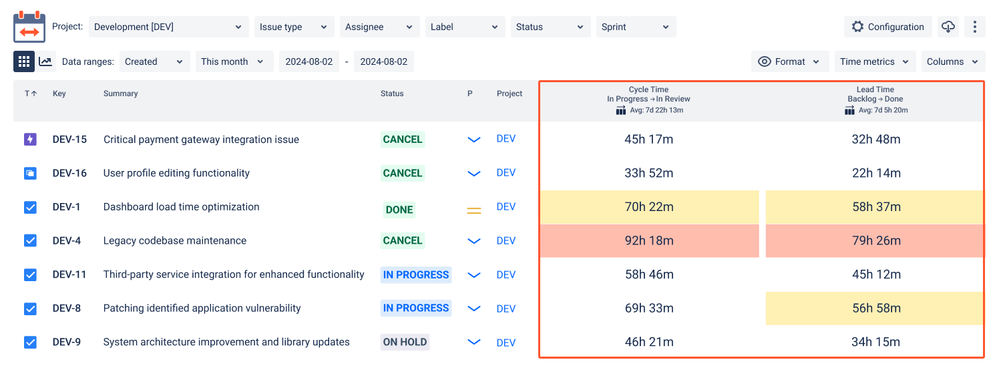Open the Status filter dropdown
The height and width of the screenshot is (370, 999).
point(550,27)
